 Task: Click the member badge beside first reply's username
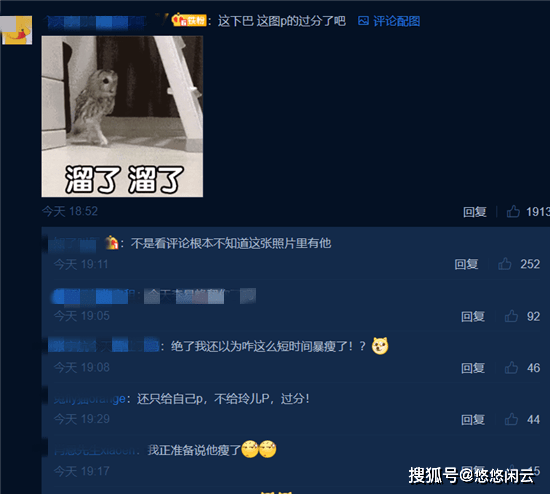(112, 242)
